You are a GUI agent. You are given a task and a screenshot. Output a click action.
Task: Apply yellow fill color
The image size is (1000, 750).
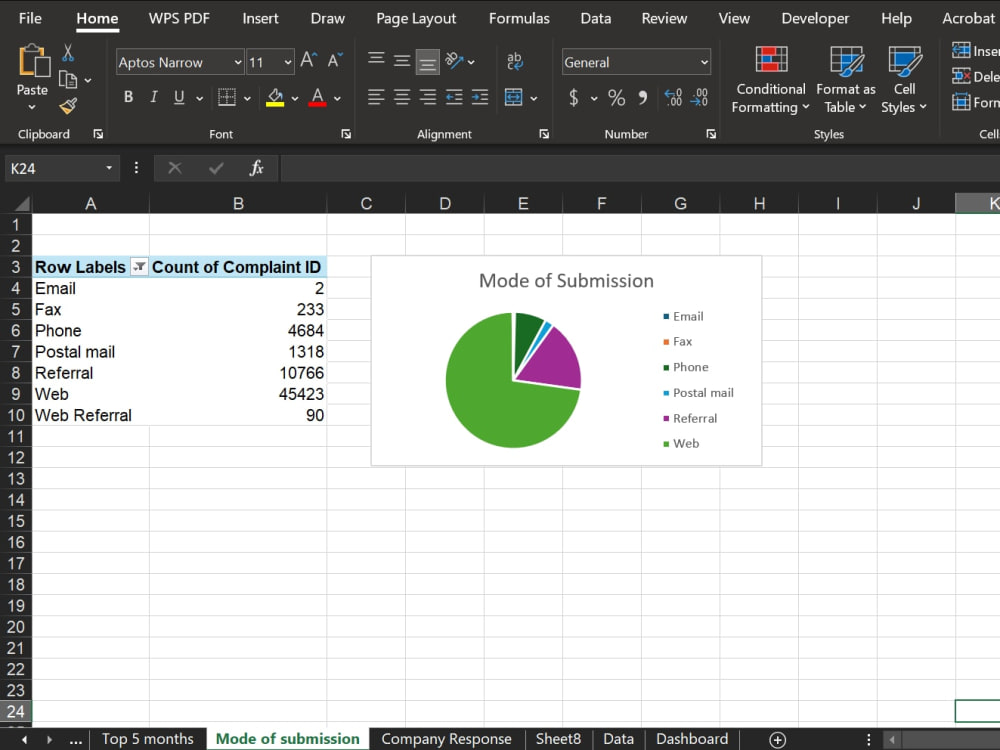click(275, 97)
